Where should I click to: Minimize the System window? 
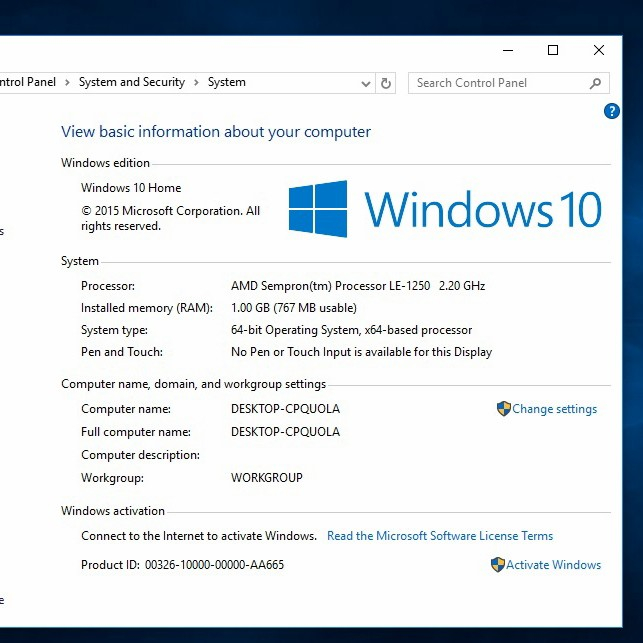[507, 50]
